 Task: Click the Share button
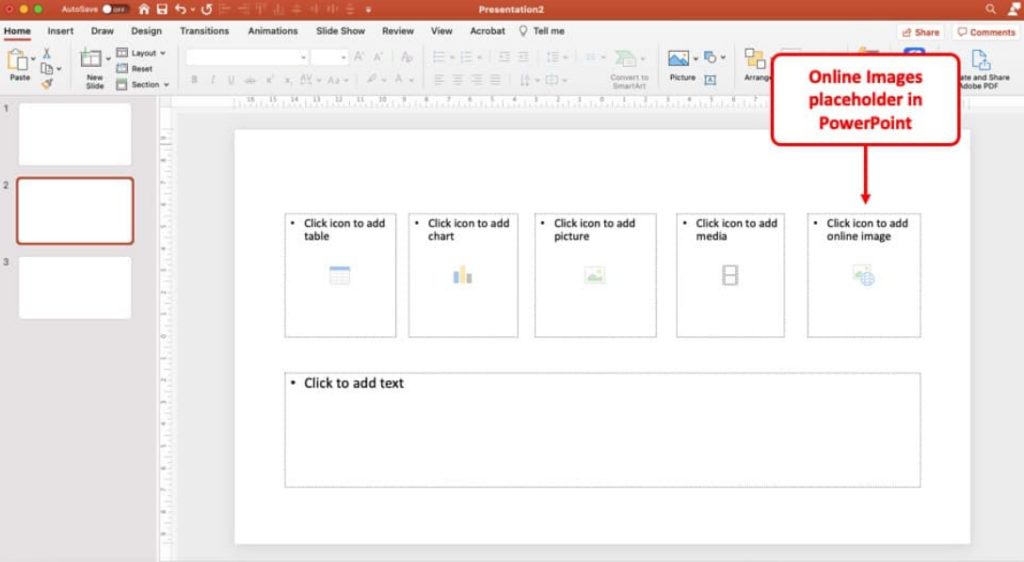pyautogui.click(x=920, y=32)
